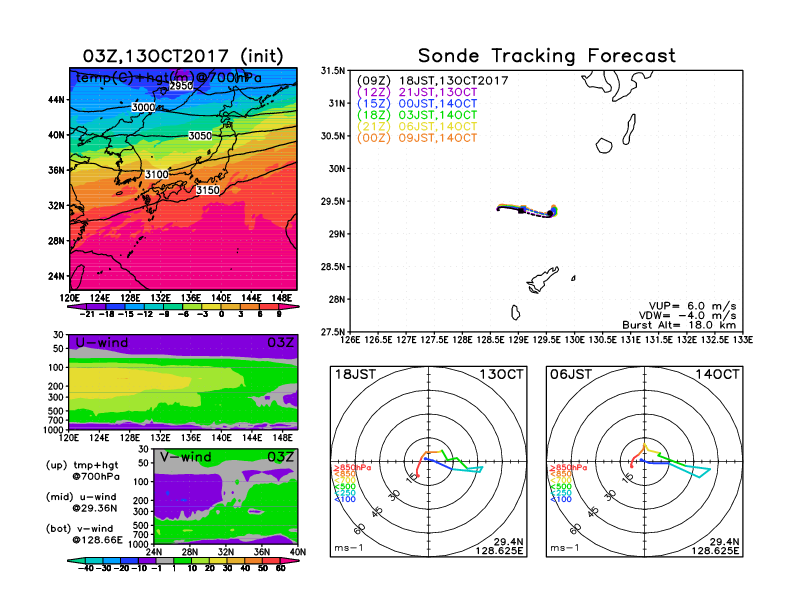This screenshot has height=612, width=792.
Task: Click '03Z' in the V-wind panel
Action: pos(280,457)
